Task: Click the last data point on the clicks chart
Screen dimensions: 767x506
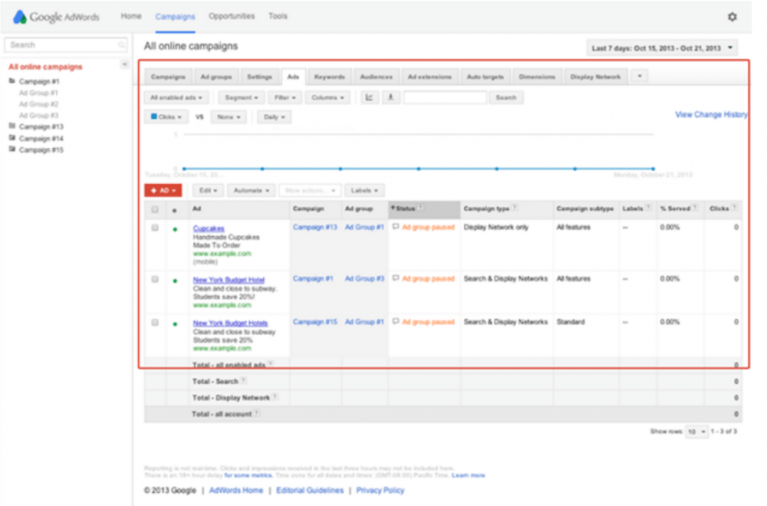Action: pyautogui.click(x=653, y=168)
